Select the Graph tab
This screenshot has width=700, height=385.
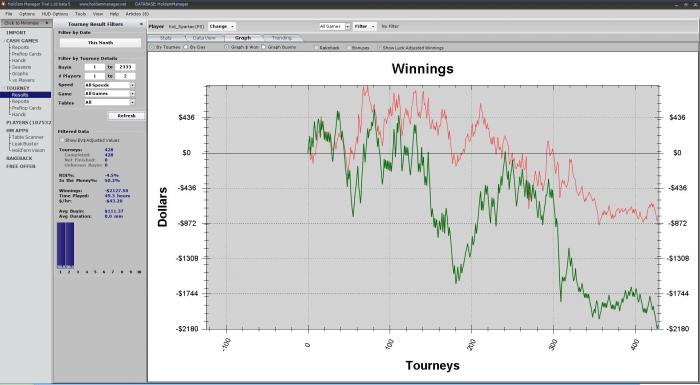[243, 38]
